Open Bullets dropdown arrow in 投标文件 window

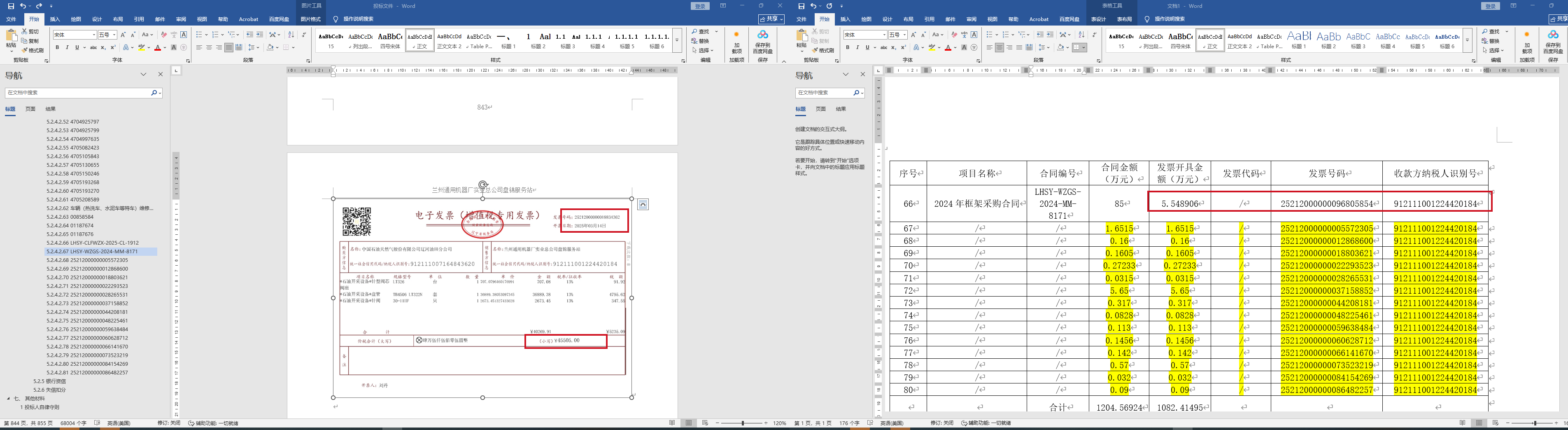[206, 35]
